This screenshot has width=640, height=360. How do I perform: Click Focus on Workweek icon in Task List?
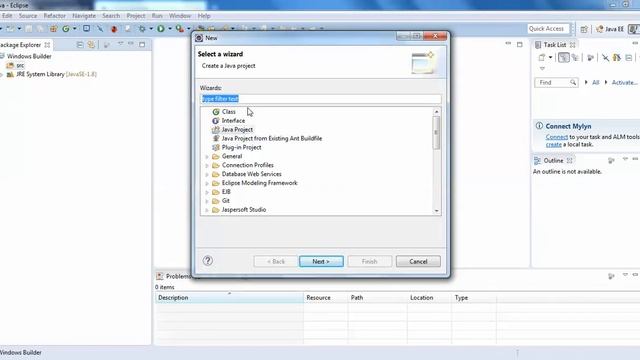pos(590,58)
